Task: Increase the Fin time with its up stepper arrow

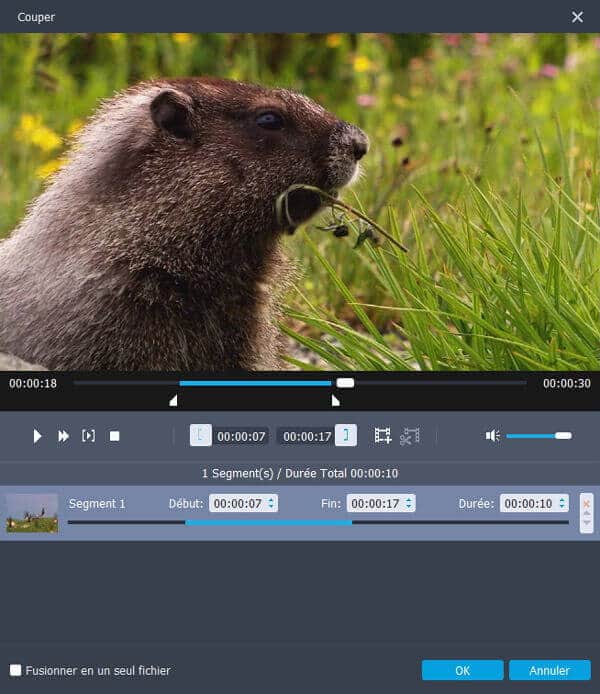Action: (408, 500)
